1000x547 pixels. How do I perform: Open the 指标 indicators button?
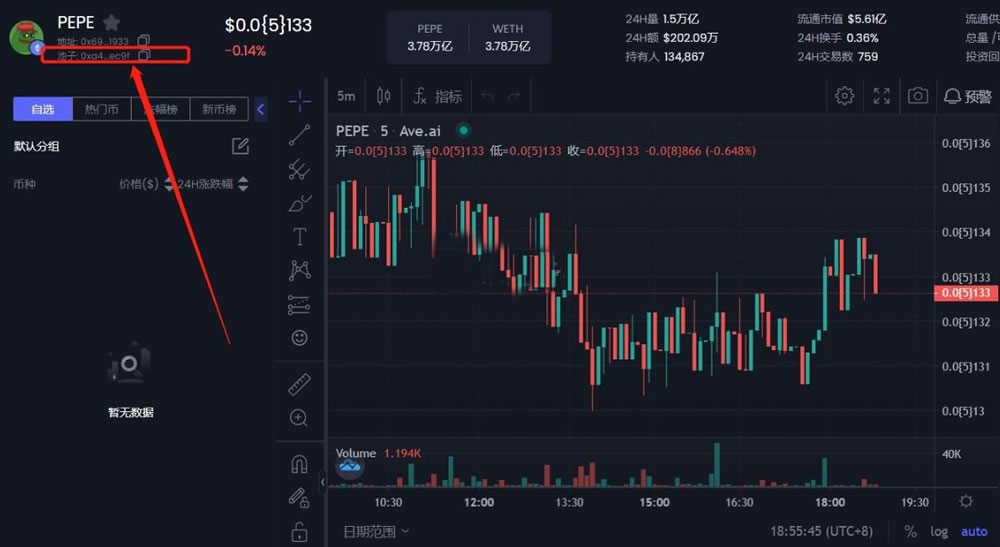click(438, 96)
